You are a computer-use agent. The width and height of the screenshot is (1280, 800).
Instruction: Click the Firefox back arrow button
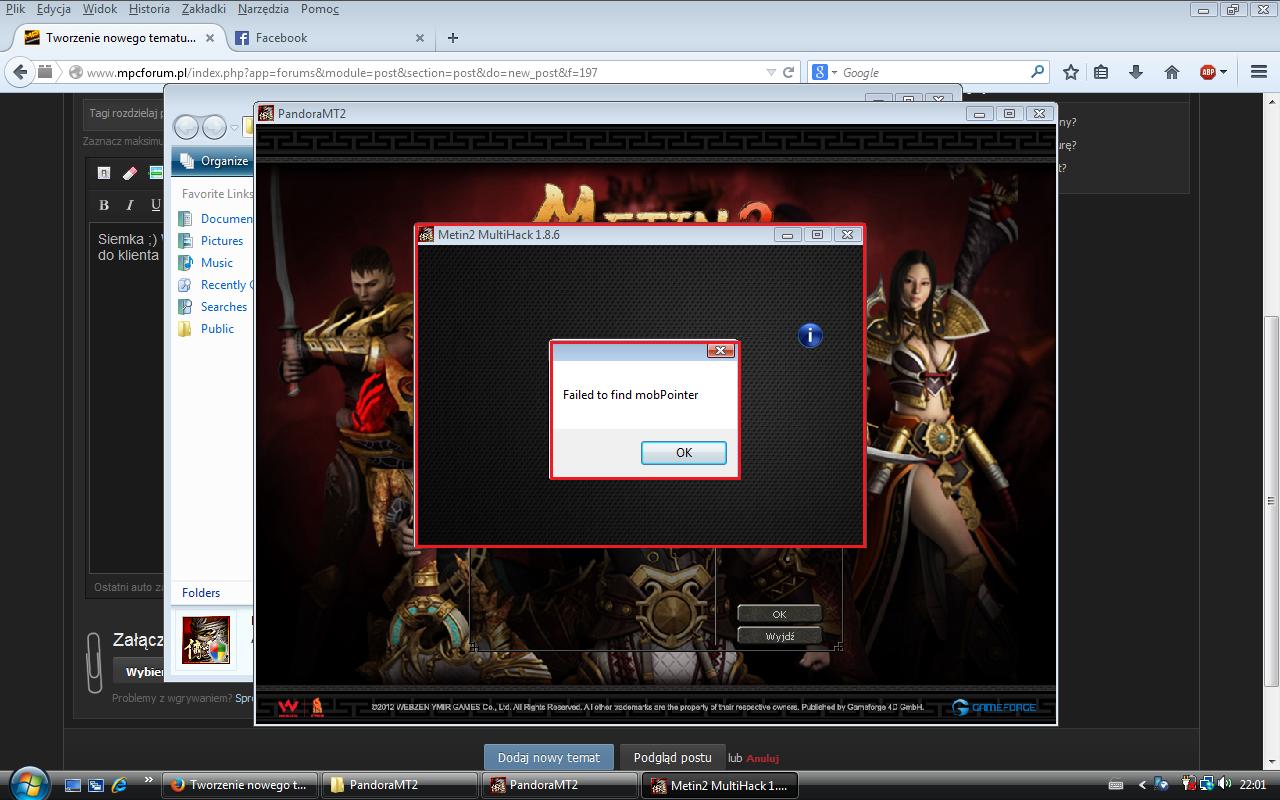pos(20,72)
